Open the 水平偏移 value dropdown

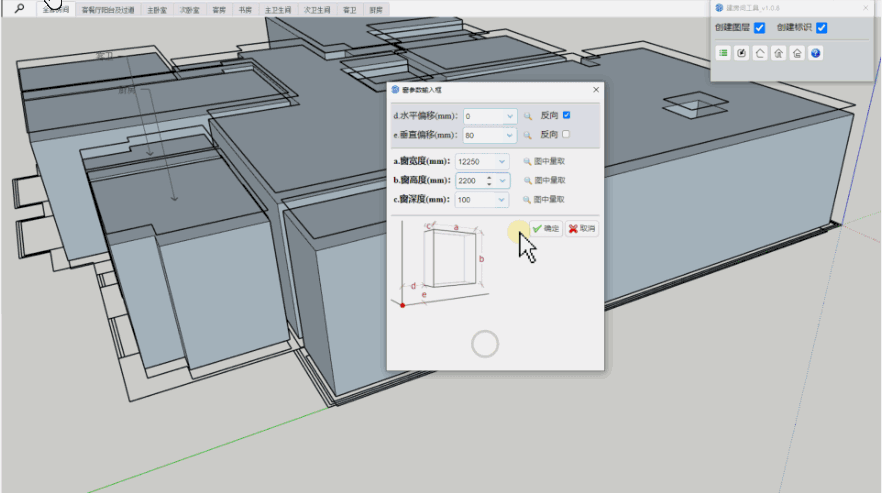[510, 116]
